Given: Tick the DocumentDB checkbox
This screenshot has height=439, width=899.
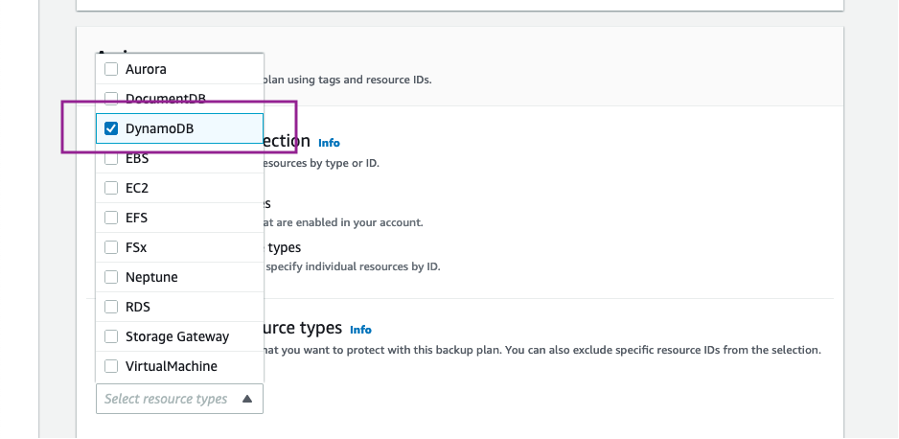Looking at the screenshot, I should pyautogui.click(x=111, y=99).
